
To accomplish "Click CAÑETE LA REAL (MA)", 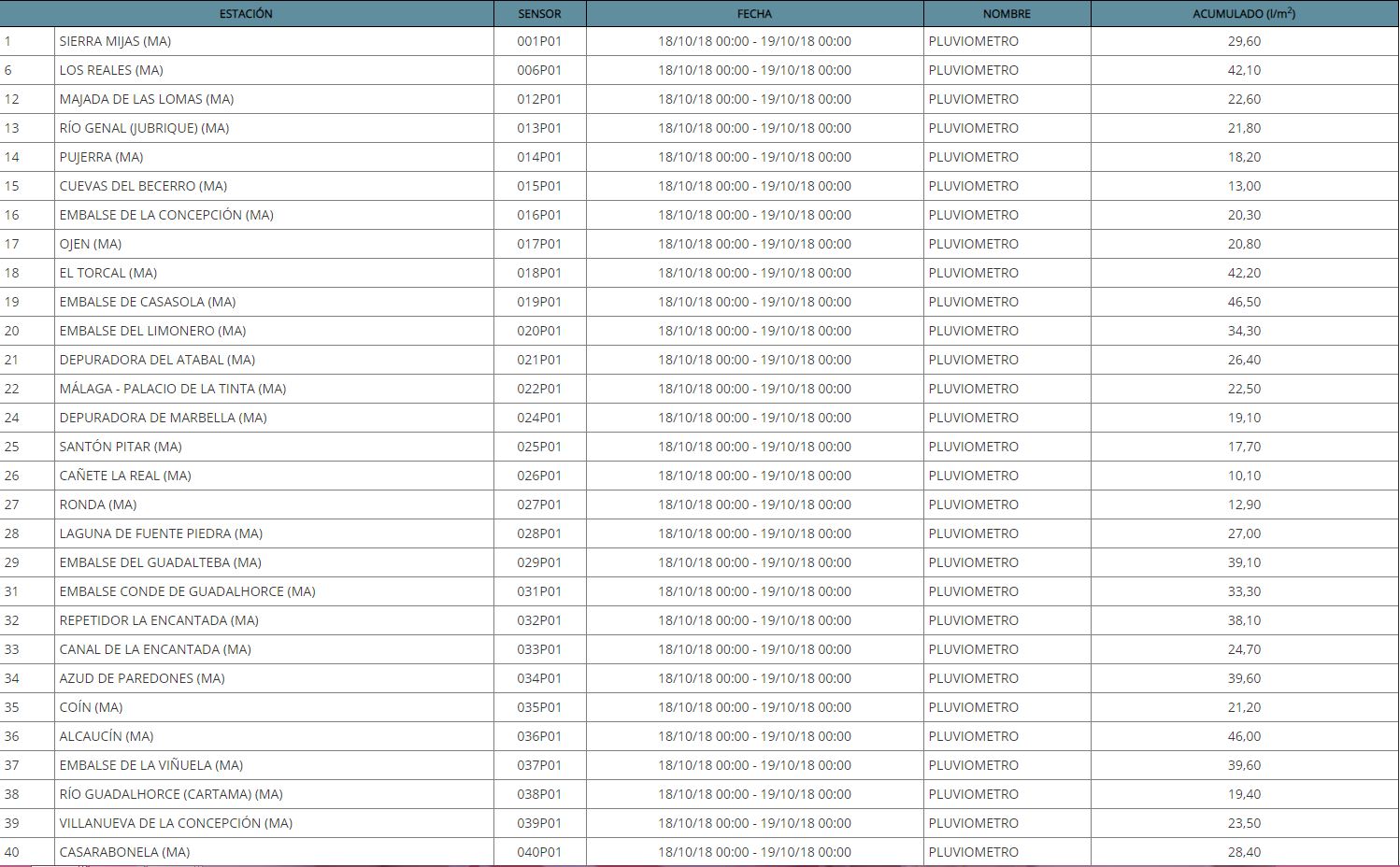I will click(x=125, y=476).
